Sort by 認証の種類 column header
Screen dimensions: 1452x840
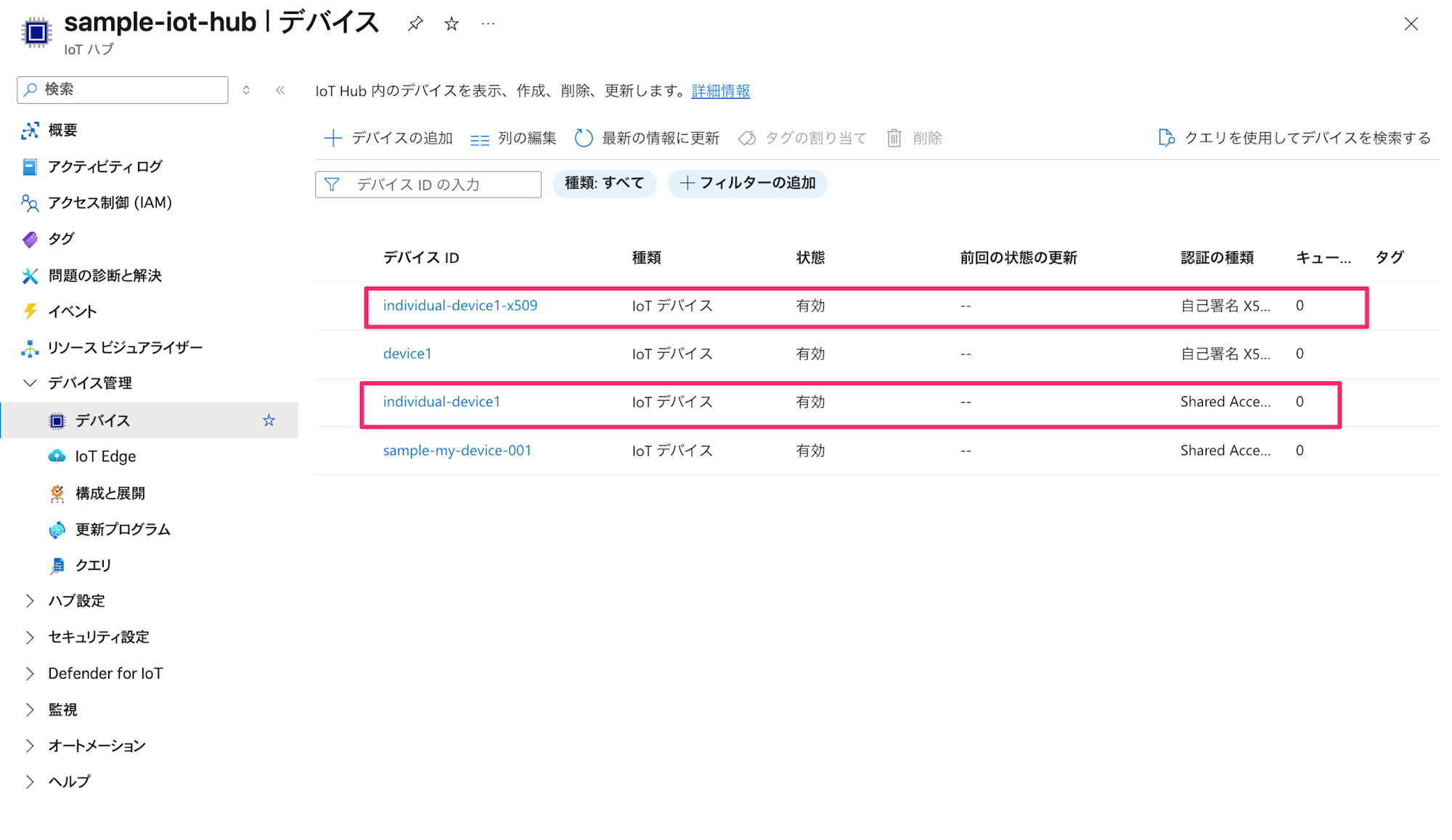point(1217,258)
